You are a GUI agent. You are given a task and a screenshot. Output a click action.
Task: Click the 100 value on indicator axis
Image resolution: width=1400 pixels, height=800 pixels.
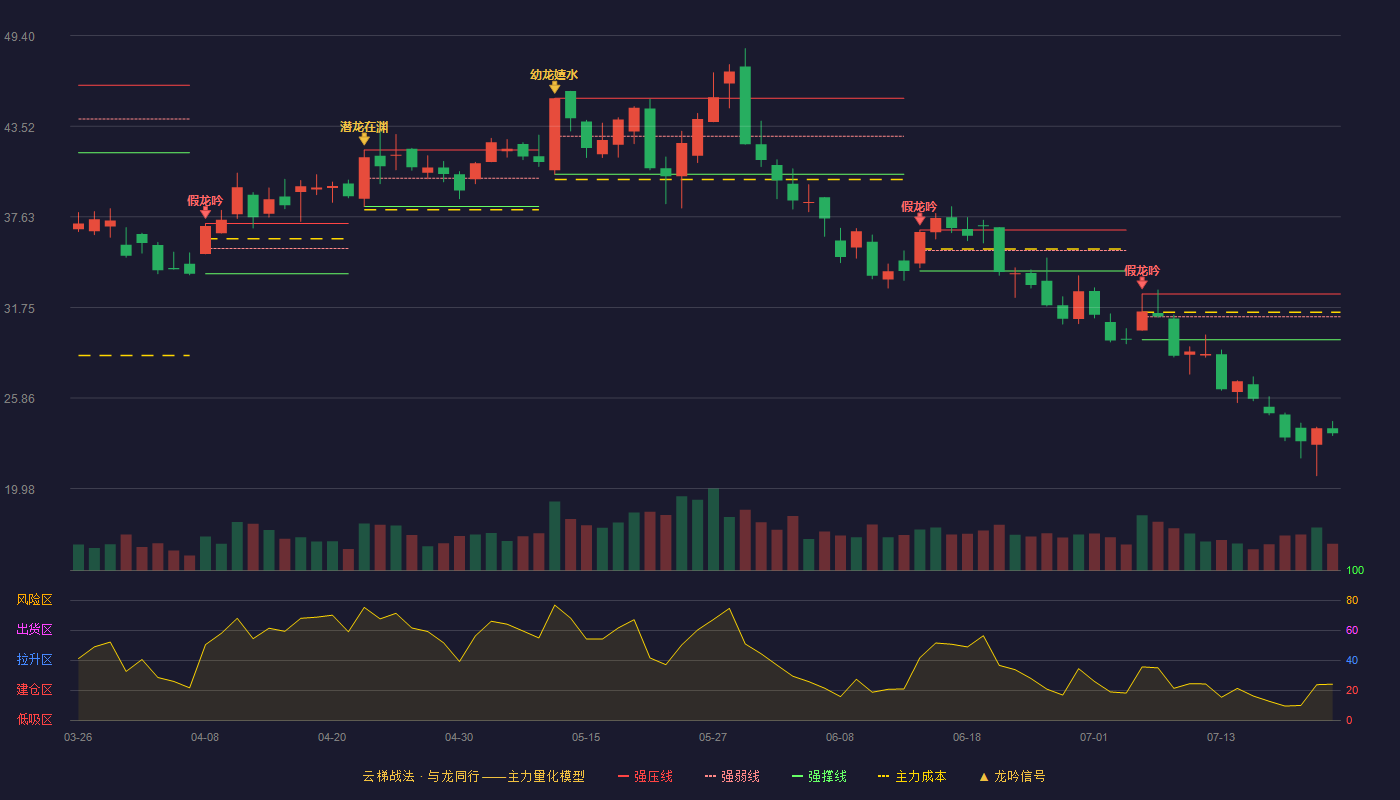pyautogui.click(x=1355, y=570)
